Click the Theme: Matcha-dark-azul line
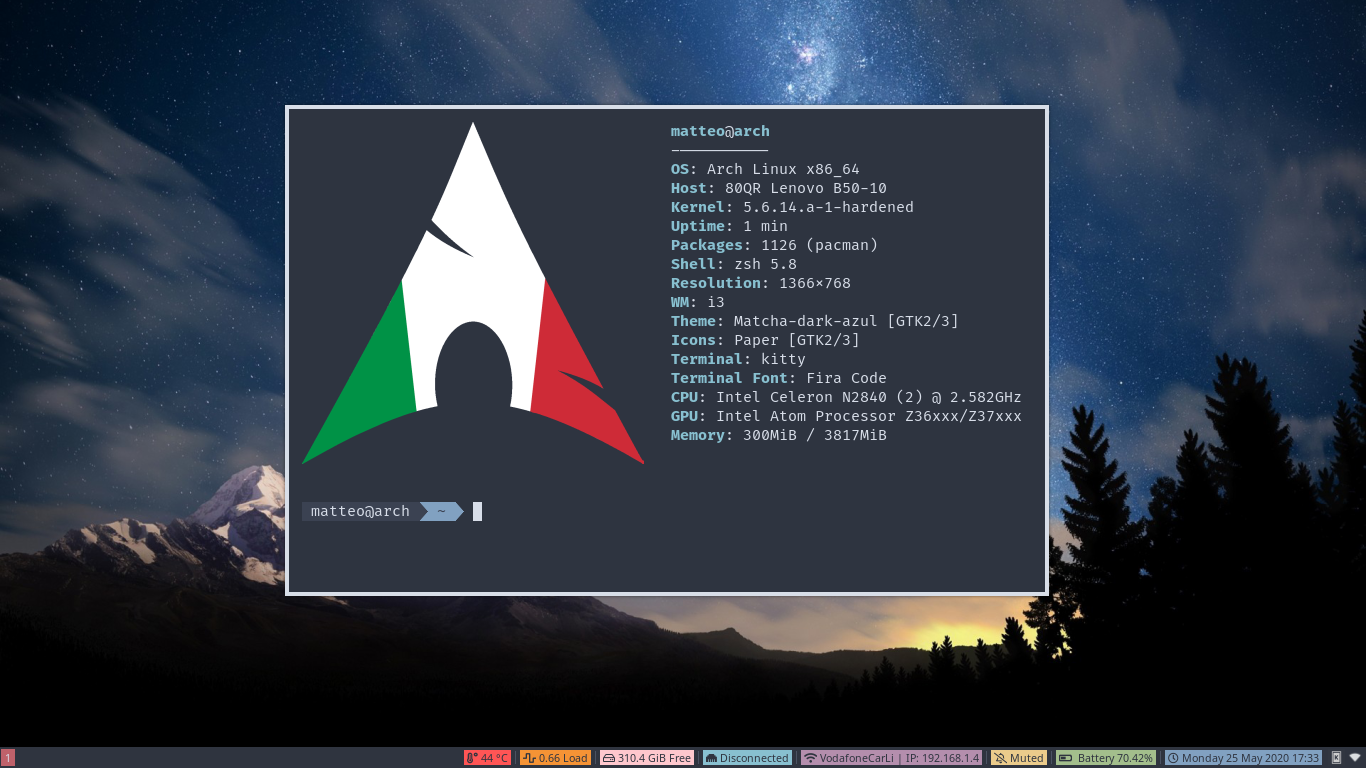This screenshot has height=768, width=1366. [x=815, y=321]
